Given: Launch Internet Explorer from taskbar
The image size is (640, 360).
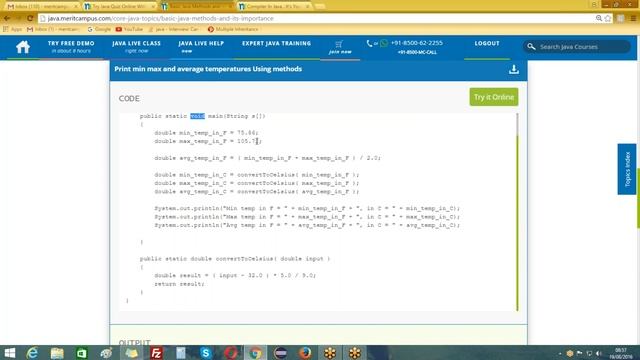Looking at the screenshot, I should (32, 353).
